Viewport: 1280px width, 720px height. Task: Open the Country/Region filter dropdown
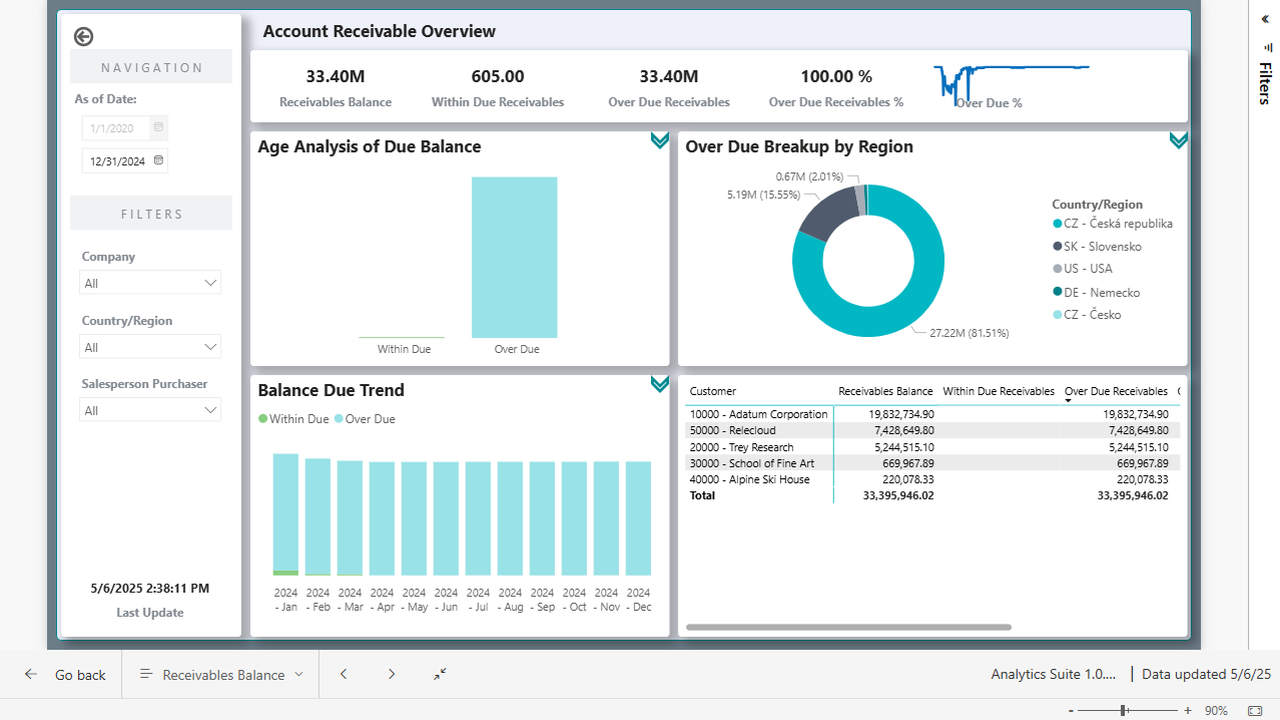tap(210, 346)
